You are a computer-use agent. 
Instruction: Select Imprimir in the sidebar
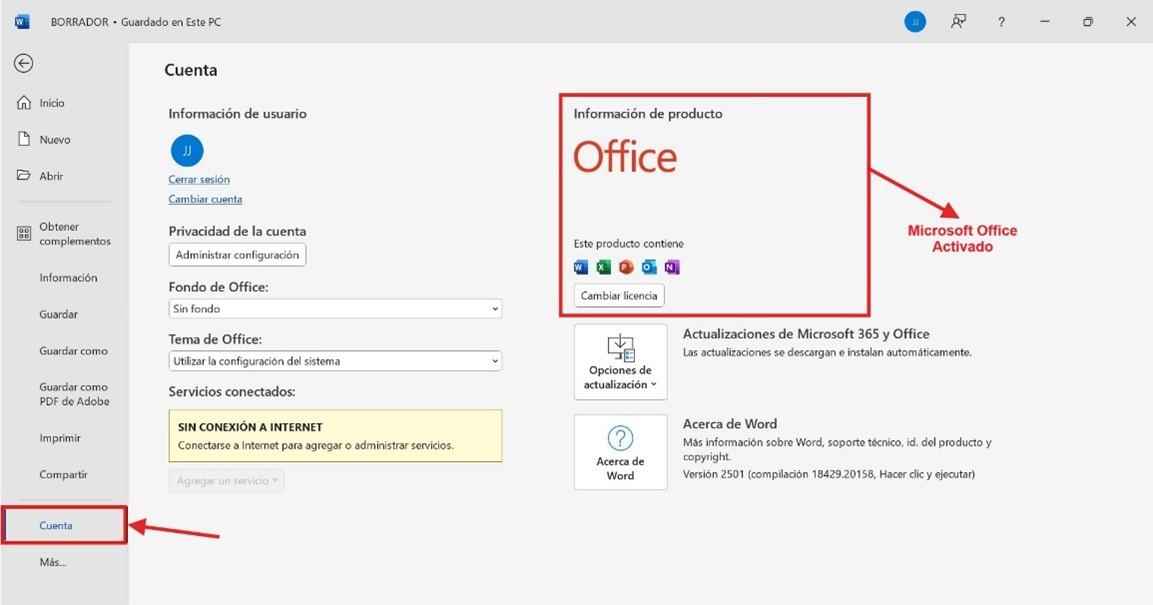click(60, 438)
